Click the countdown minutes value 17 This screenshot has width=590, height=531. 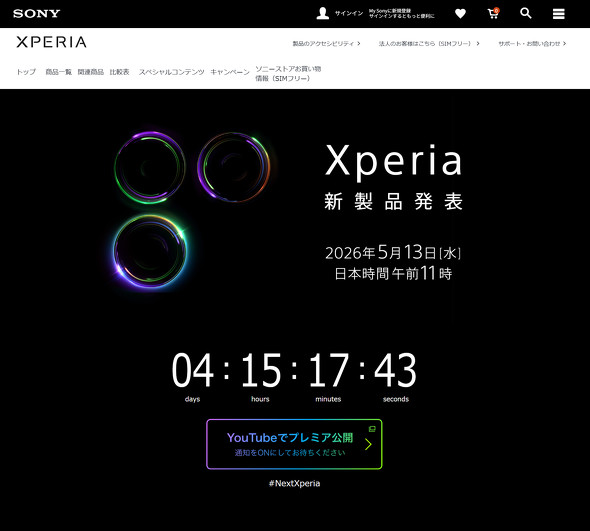tap(328, 370)
